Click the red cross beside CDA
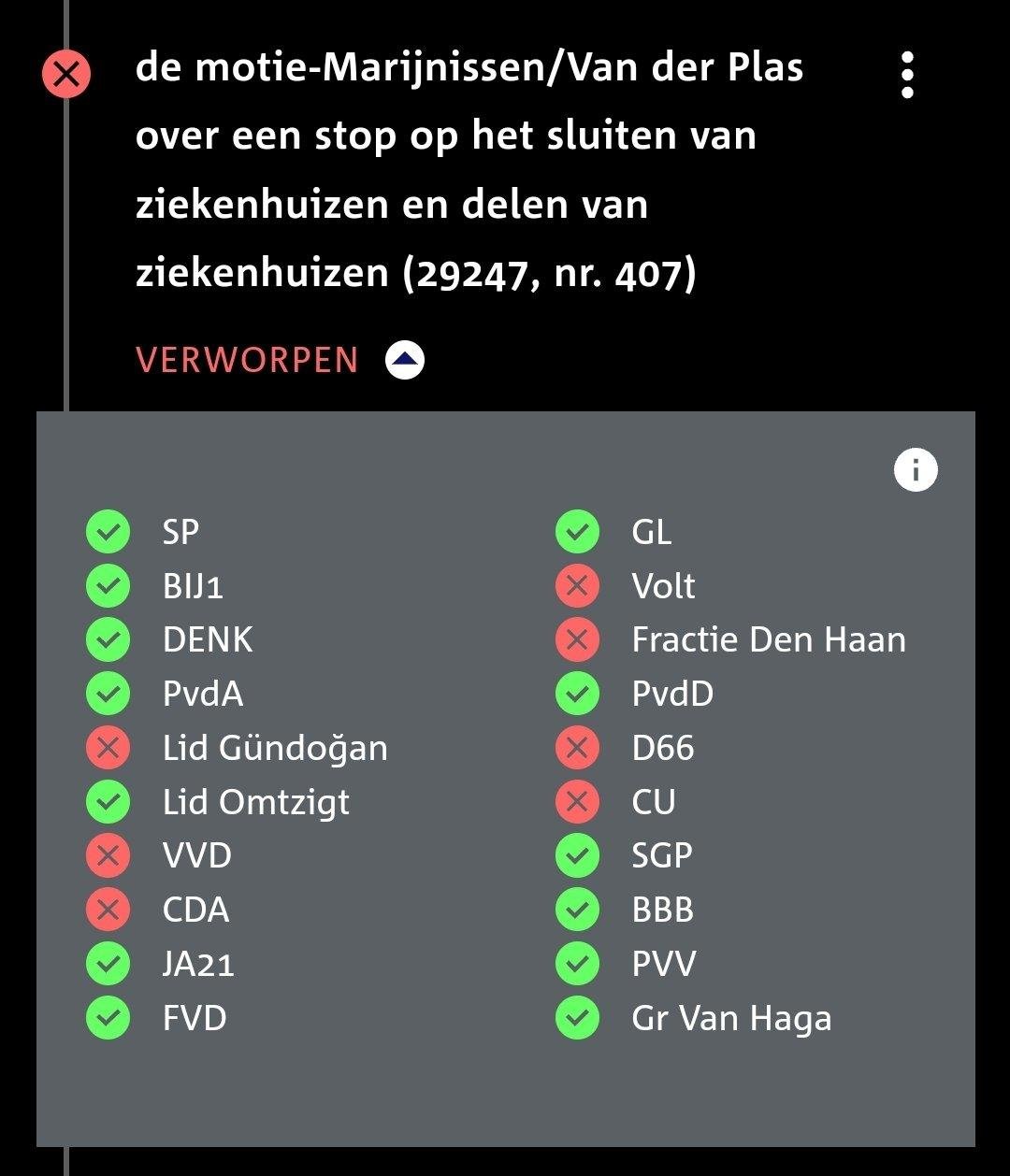Screen dimensions: 1010x1176 click(x=108, y=910)
